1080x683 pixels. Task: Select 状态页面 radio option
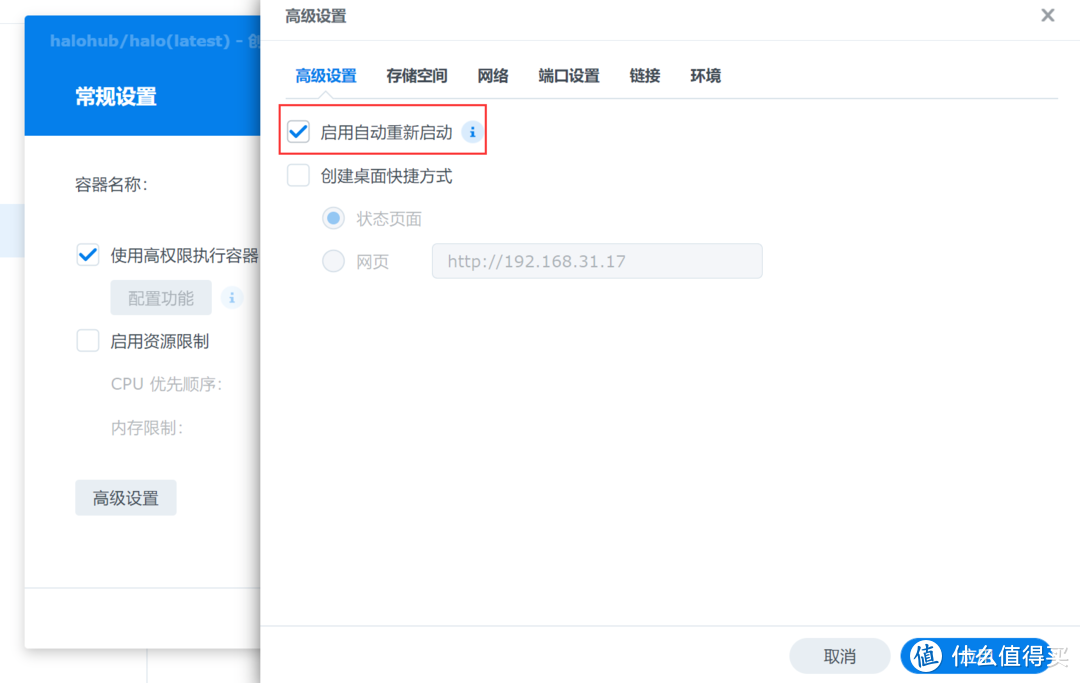[x=333, y=218]
